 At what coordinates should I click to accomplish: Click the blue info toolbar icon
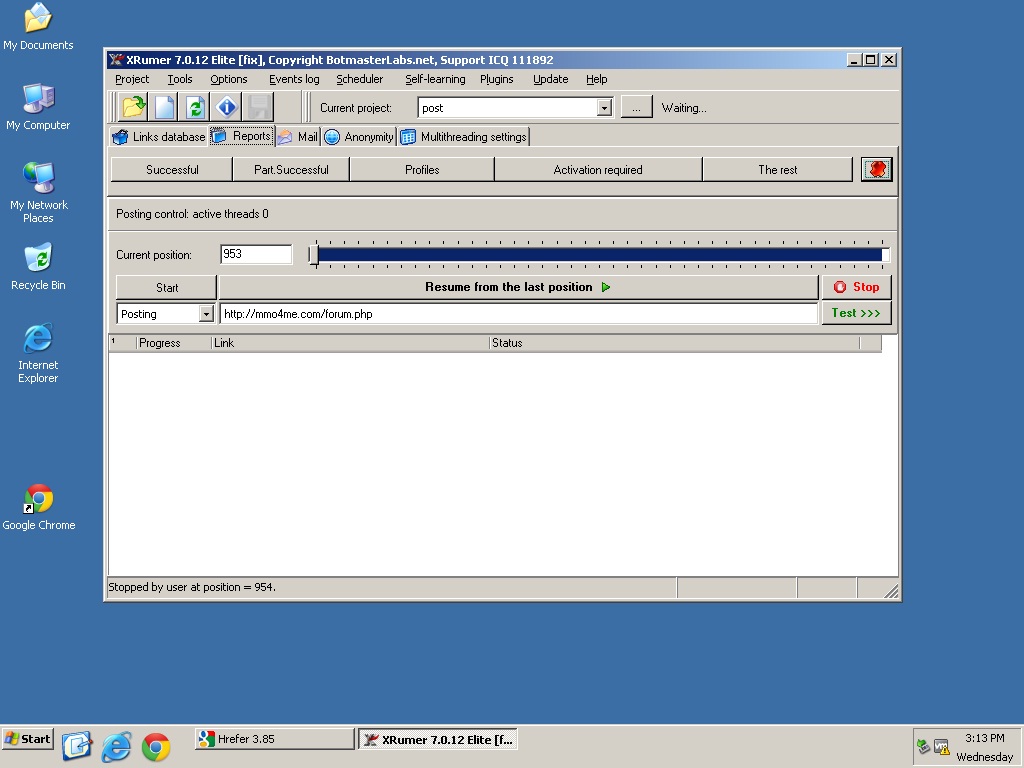[x=227, y=107]
